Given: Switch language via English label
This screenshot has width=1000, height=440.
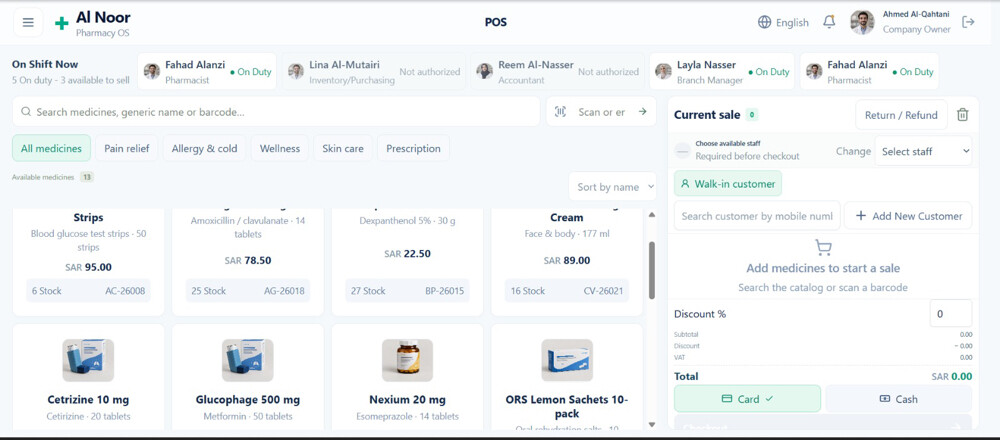Looking at the screenshot, I should pyautogui.click(x=792, y=23).
